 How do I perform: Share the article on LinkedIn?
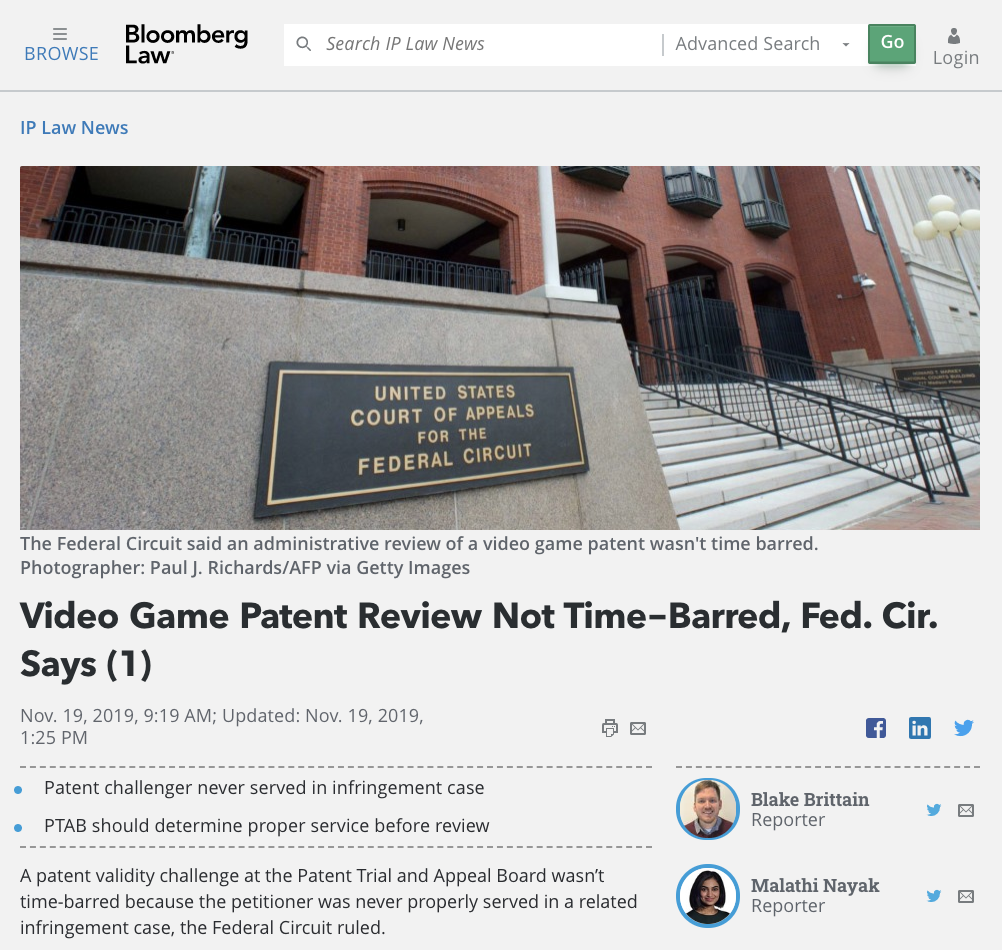point(920,728)
